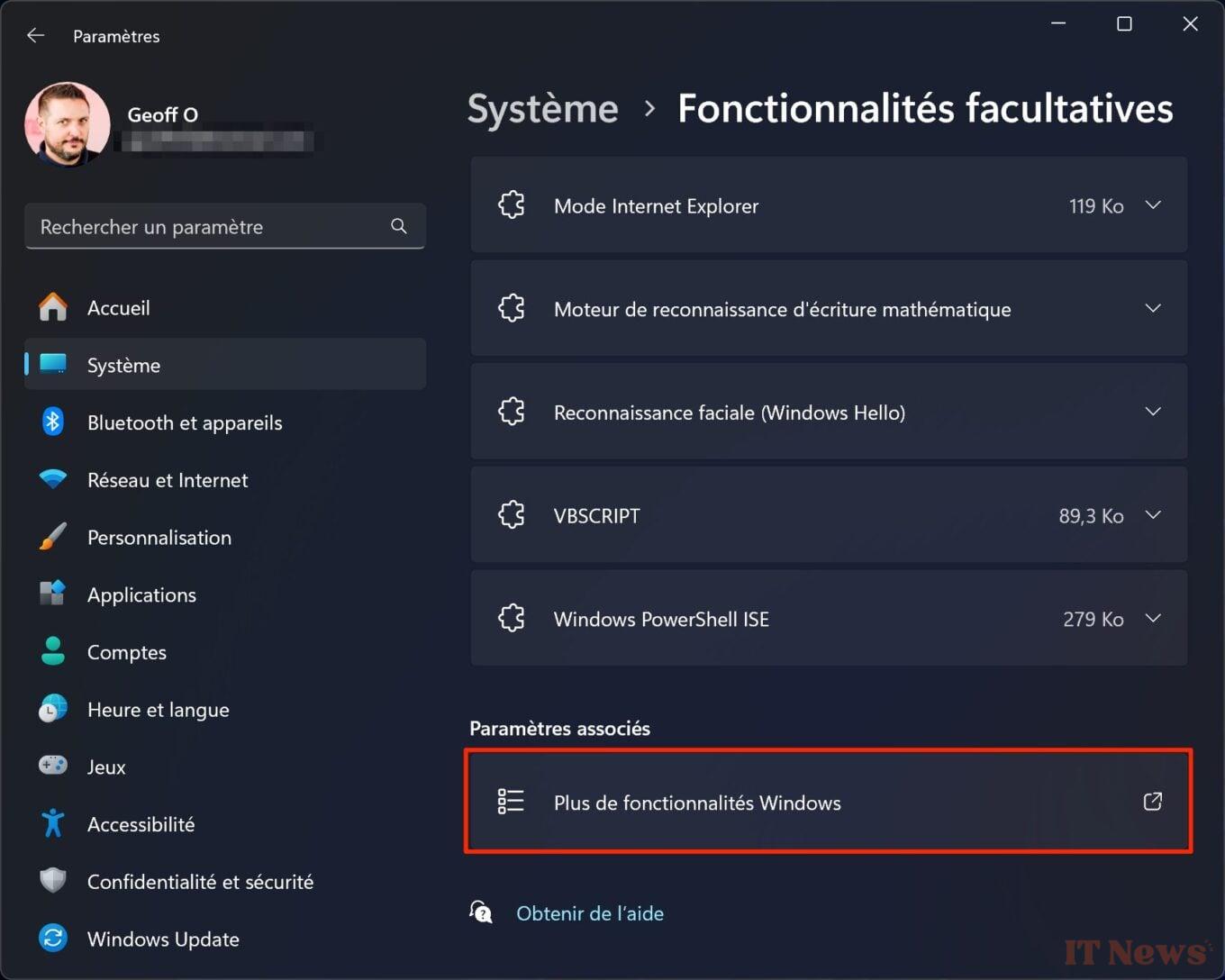Open Geoff O's account profile picture

(x=67, y=123)
